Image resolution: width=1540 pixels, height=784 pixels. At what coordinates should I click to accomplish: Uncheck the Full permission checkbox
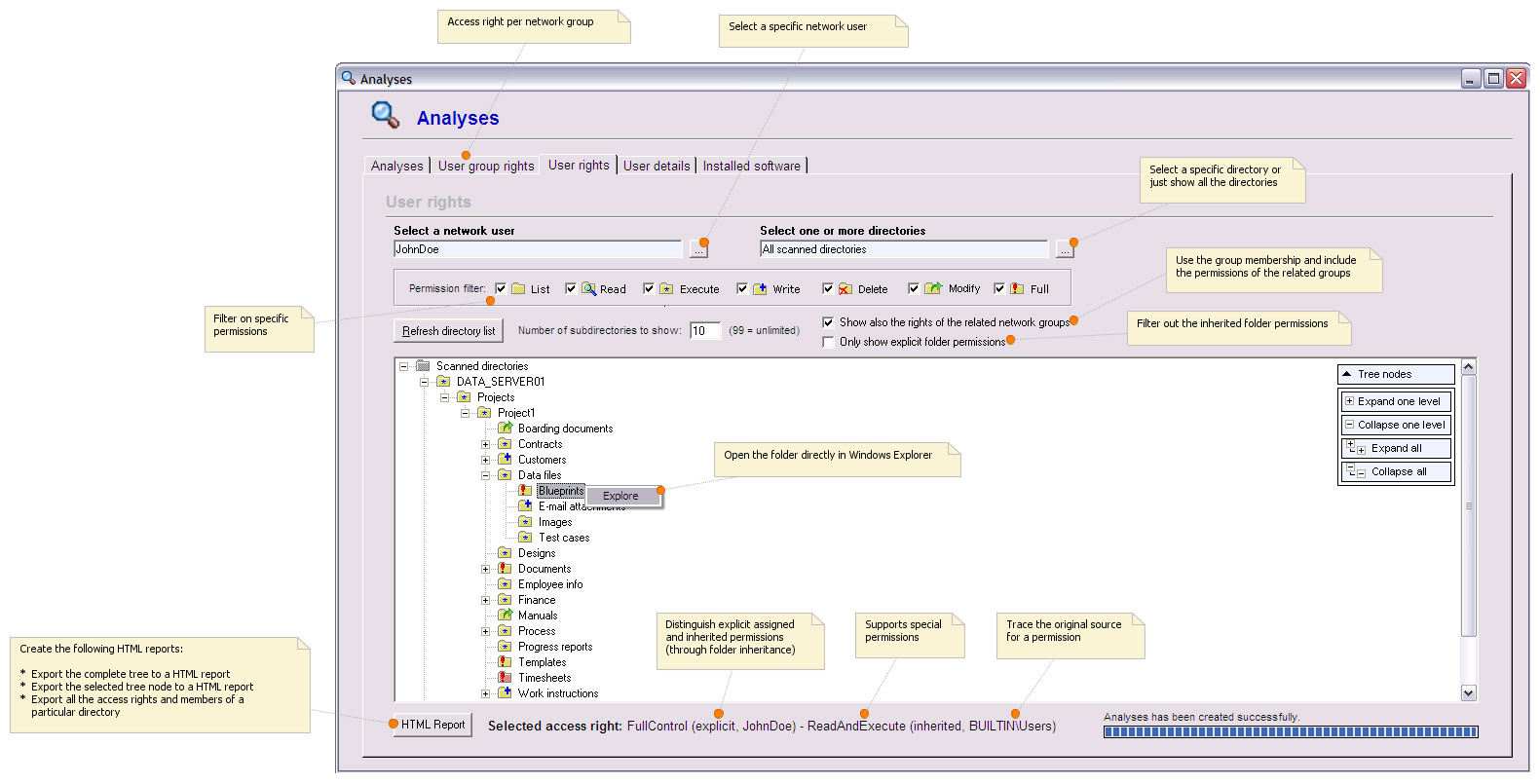tap(999, 288)
